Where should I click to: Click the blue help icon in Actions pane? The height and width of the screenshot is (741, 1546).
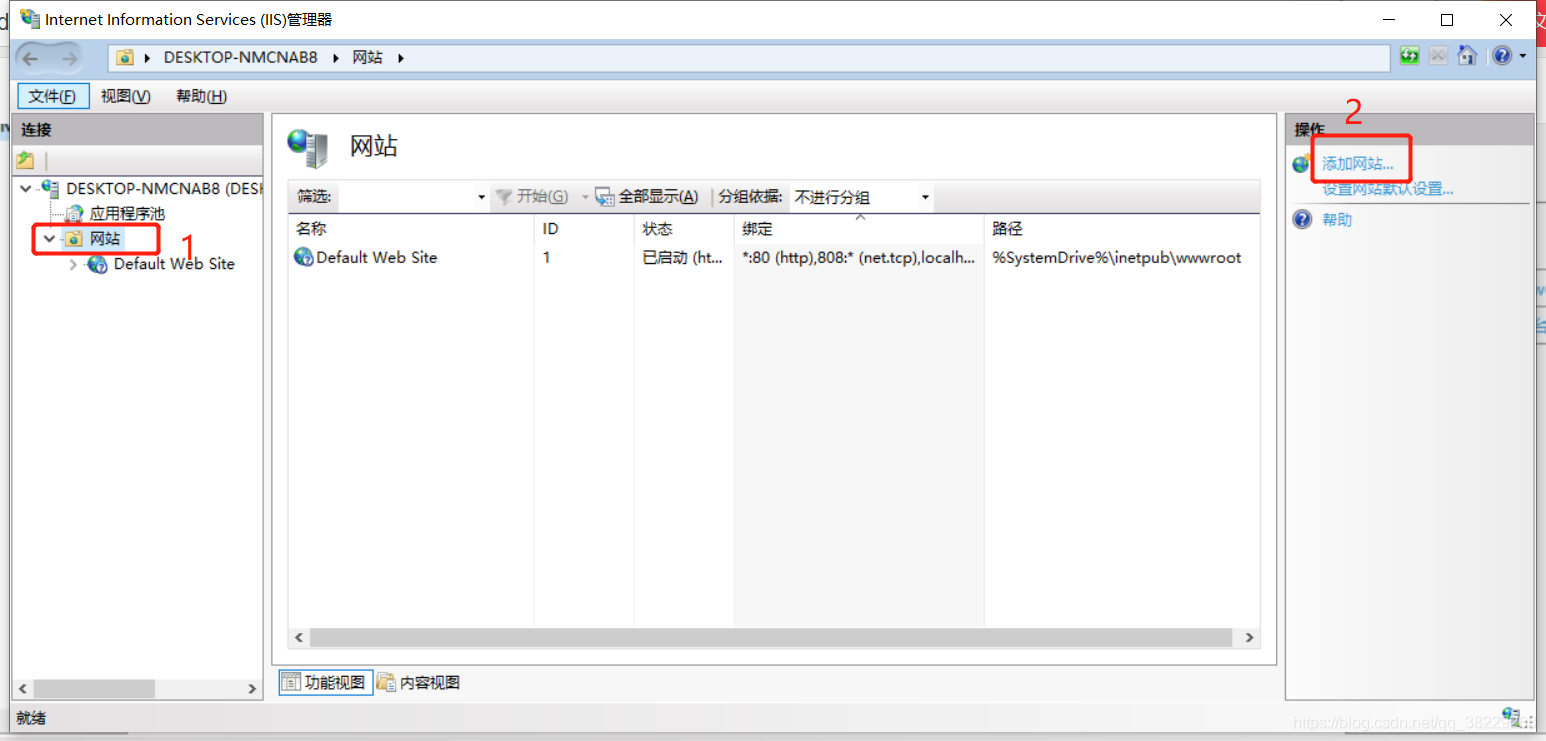click(1302, 219)
